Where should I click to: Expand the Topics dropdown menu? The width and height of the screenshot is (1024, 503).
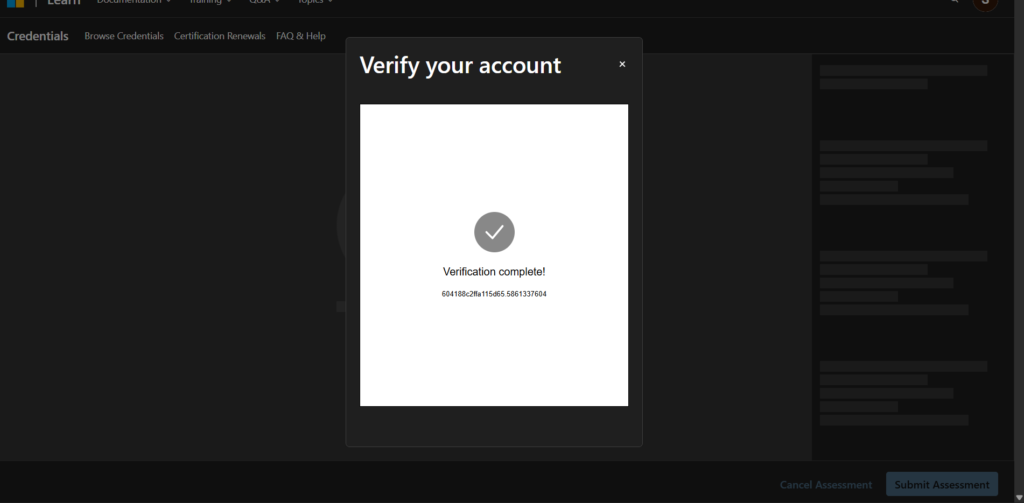pyautogui.click(x=315, y=3)
